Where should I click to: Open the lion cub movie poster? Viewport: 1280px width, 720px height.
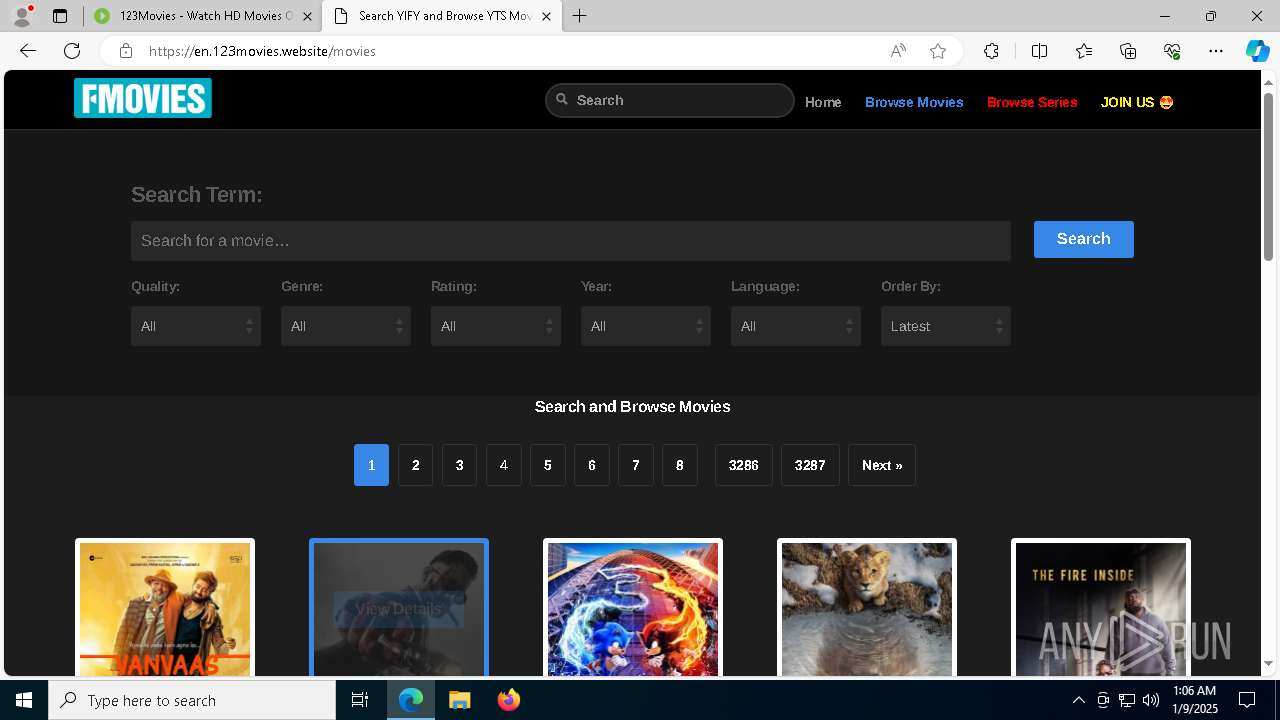[x=867, y=609]
